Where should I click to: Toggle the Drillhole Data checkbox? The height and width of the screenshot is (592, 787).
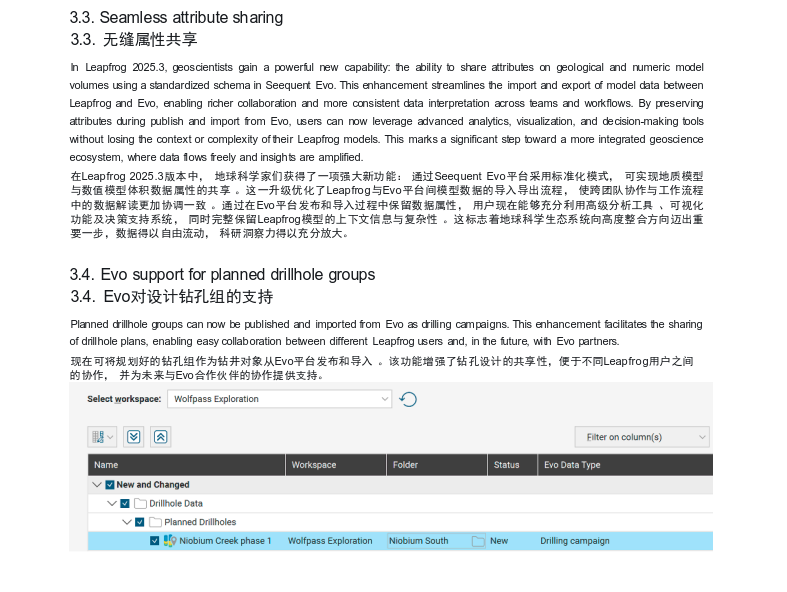tap(125, 504)
